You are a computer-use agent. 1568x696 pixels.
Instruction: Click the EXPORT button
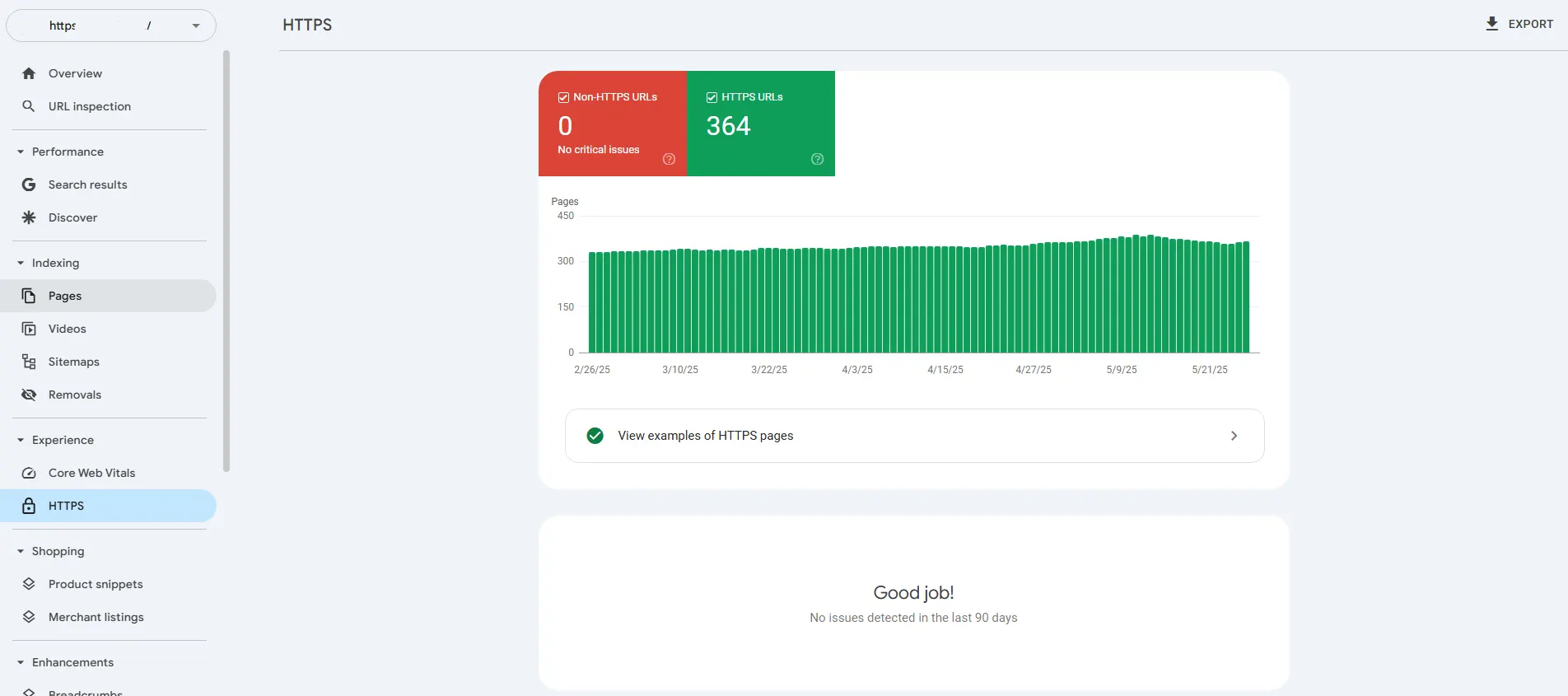click(1519, 24)
